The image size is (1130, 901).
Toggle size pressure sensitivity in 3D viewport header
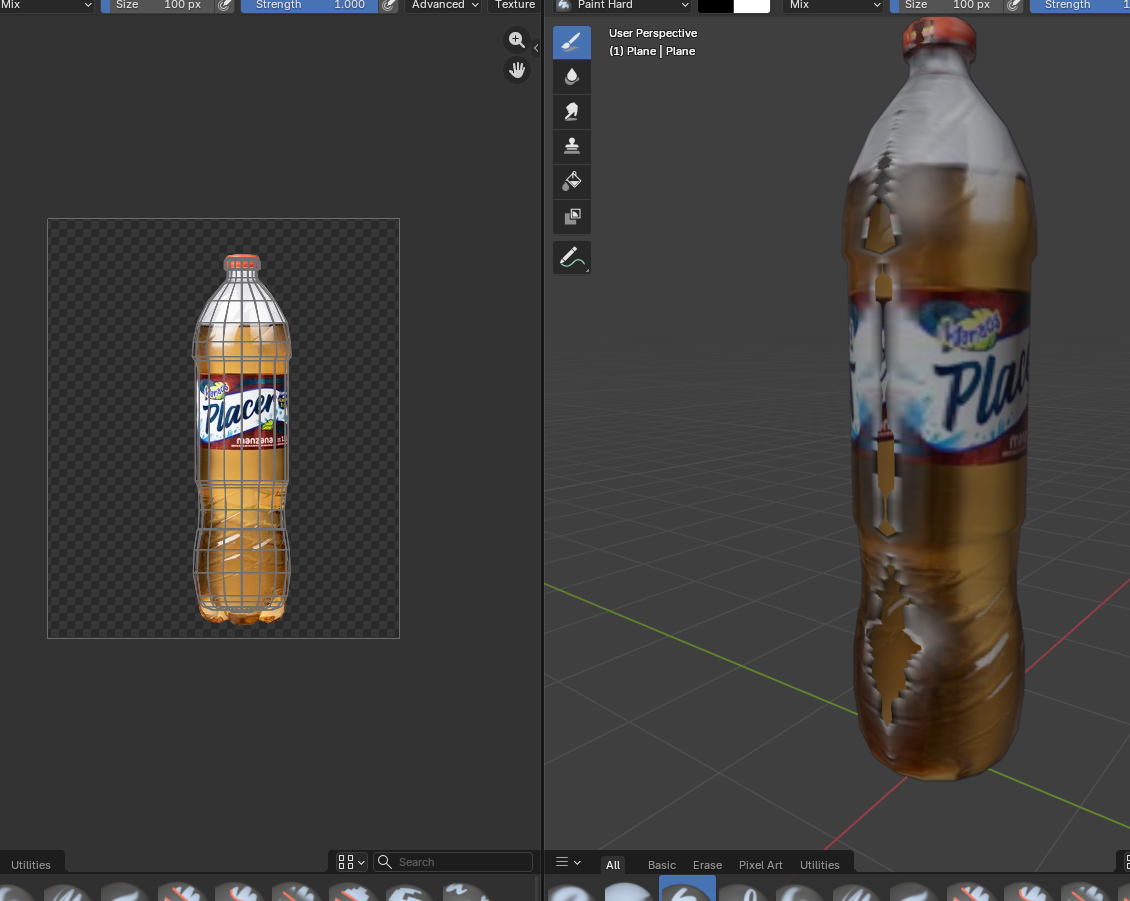pyautogui.click(x=1014, y=5)
